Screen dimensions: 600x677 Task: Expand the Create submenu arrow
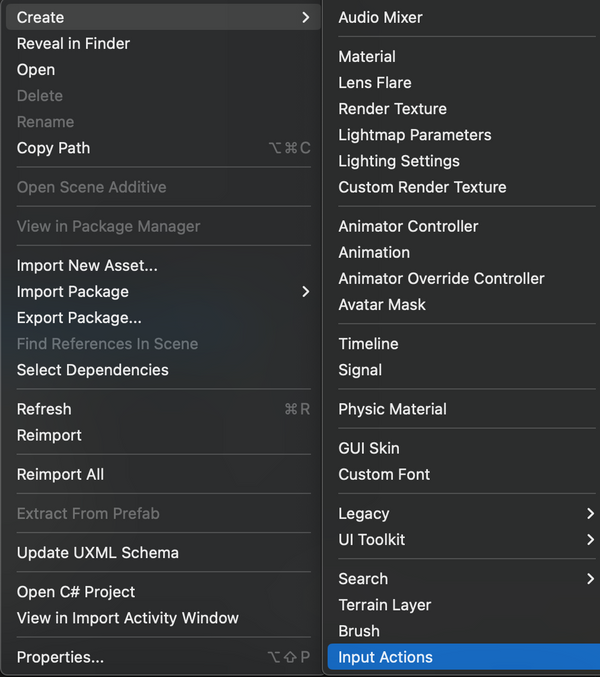[305, 17]
